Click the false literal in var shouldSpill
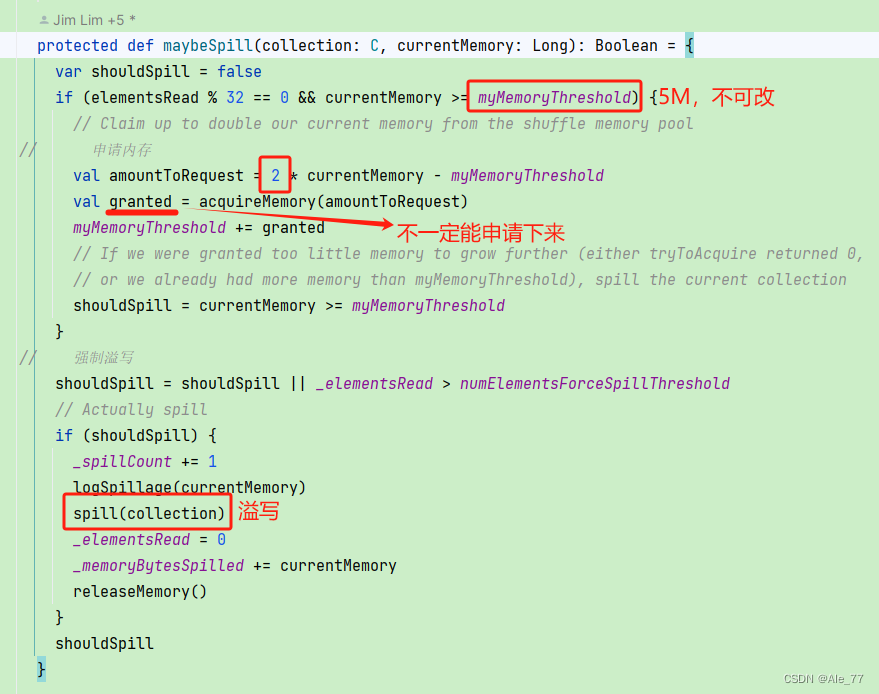Screen dimensions: 879x694 (x=239, y=72)
